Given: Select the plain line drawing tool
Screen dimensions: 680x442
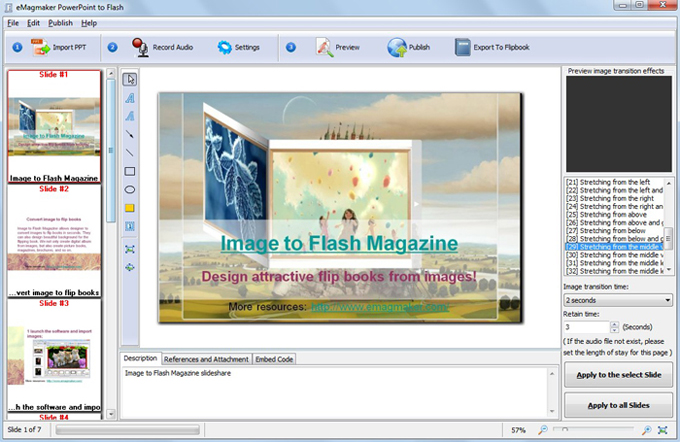Looking at the screenshot, I should (130, 153).
